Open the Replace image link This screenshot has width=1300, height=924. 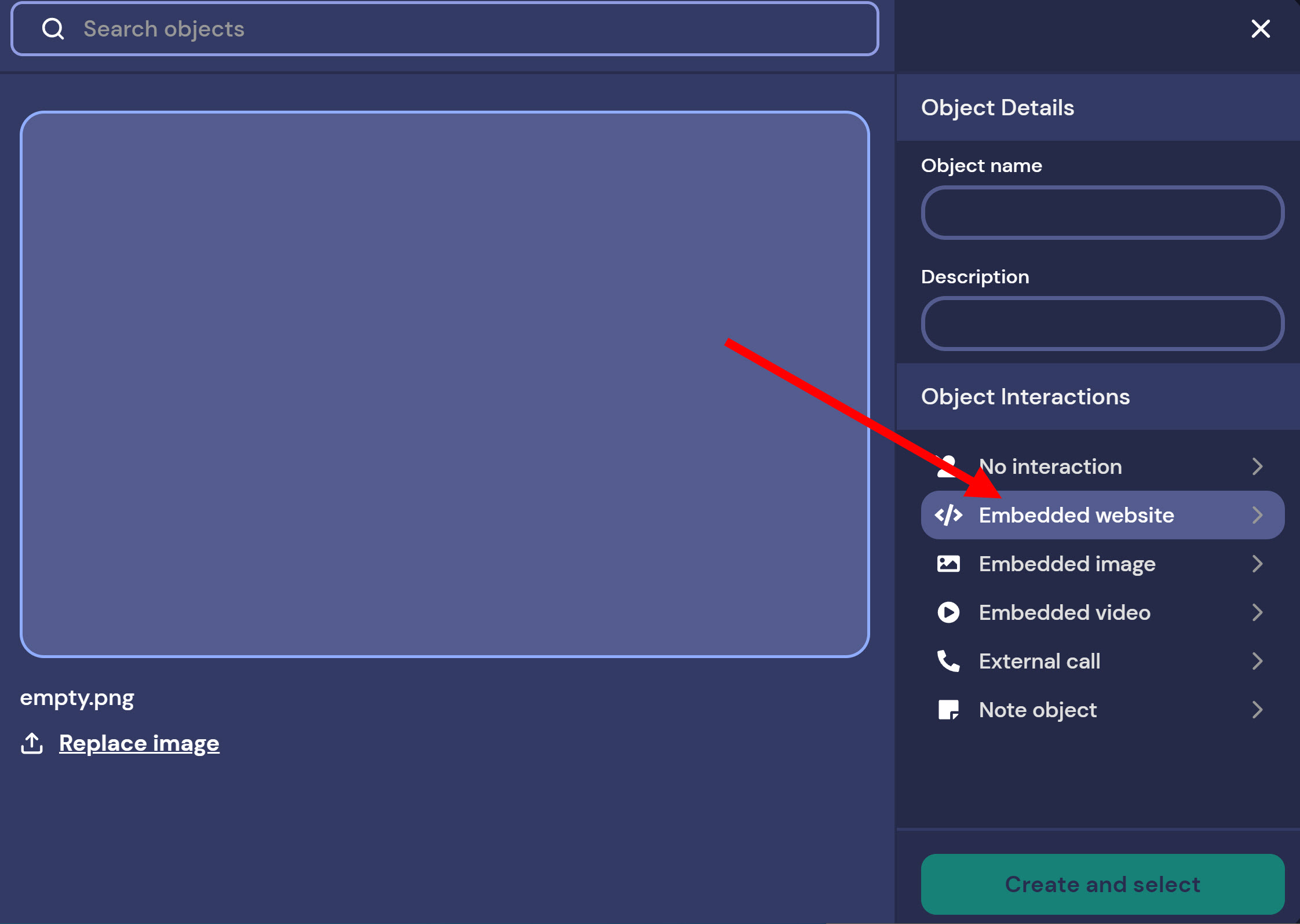[x=139, y=743]
